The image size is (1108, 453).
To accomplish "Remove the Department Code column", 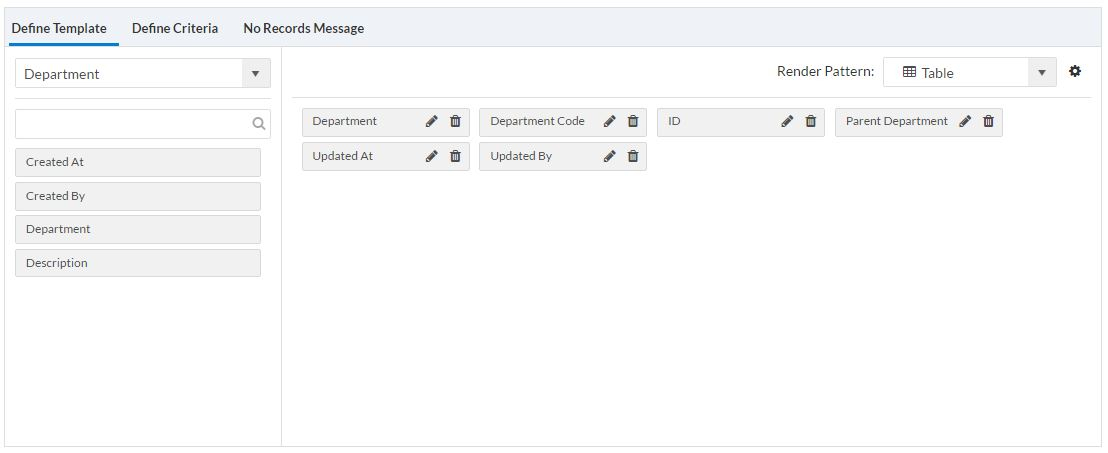I will click(633, 121).
